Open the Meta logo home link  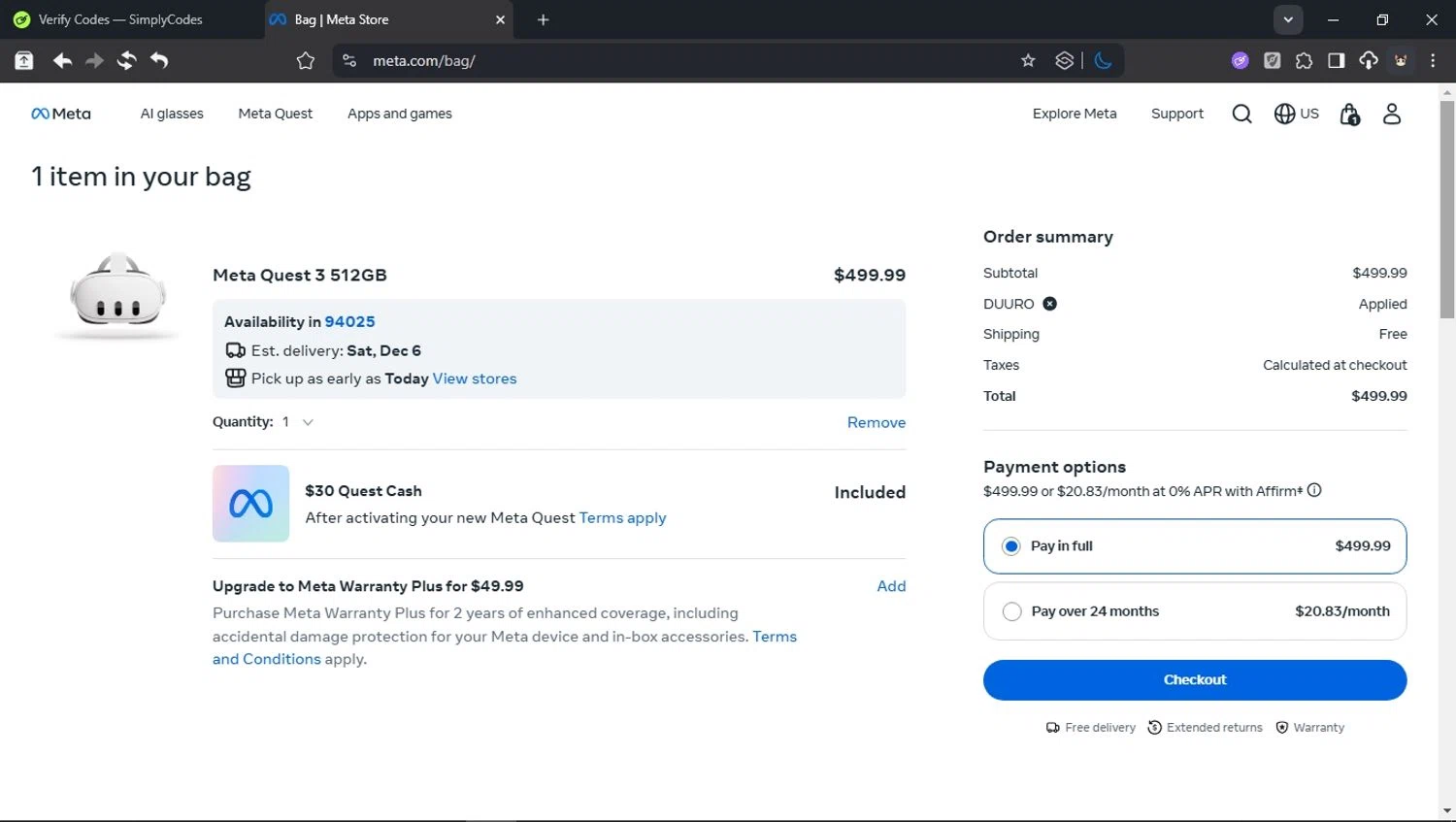click(x=61, y=114)
